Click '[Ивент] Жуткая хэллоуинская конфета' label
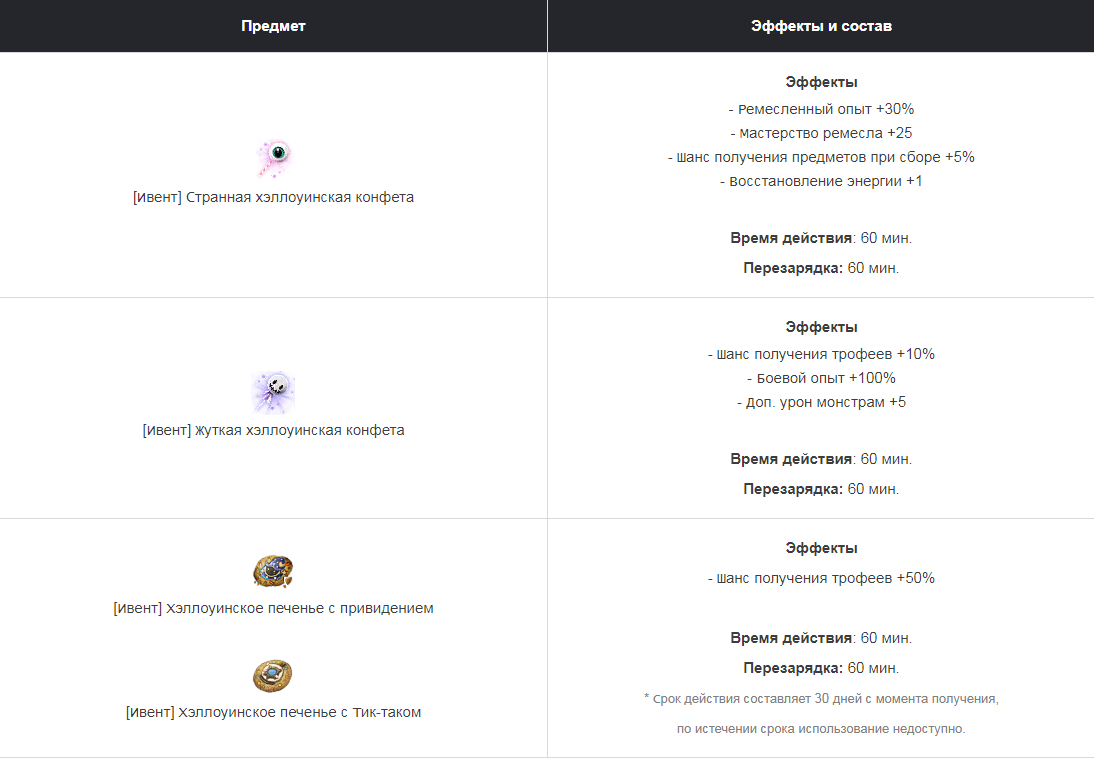Viewport: 1094px width, 758px height. click(274, 430)
